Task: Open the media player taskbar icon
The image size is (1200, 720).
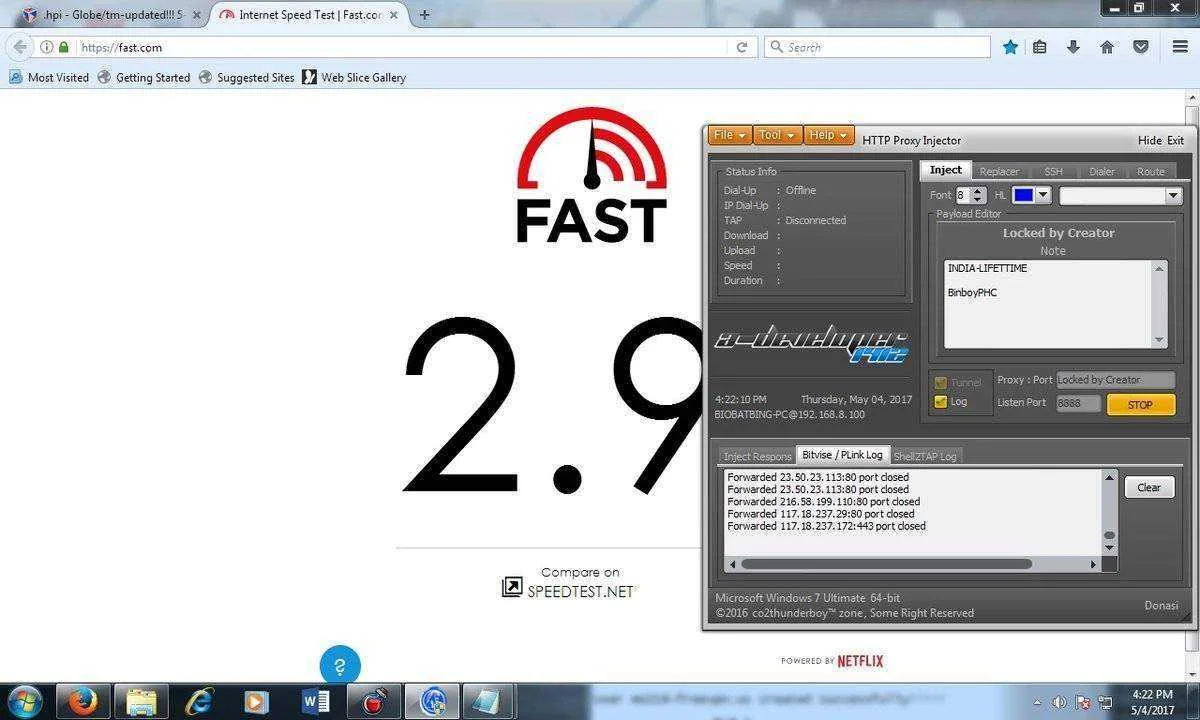Action: 256,701
